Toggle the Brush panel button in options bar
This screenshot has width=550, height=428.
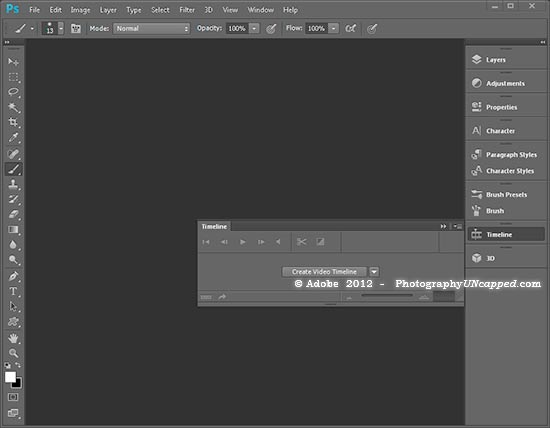point(75,28)
